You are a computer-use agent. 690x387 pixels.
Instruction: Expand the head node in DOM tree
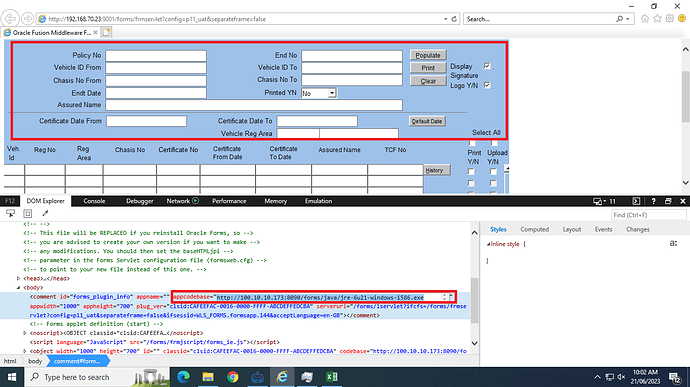click(x=18, y=278)
